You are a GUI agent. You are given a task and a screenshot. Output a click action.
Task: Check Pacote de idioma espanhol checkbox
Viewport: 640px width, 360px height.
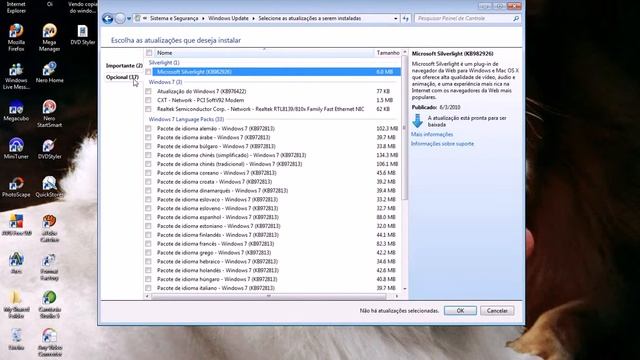pyautogui.click(x=148, y=217)
